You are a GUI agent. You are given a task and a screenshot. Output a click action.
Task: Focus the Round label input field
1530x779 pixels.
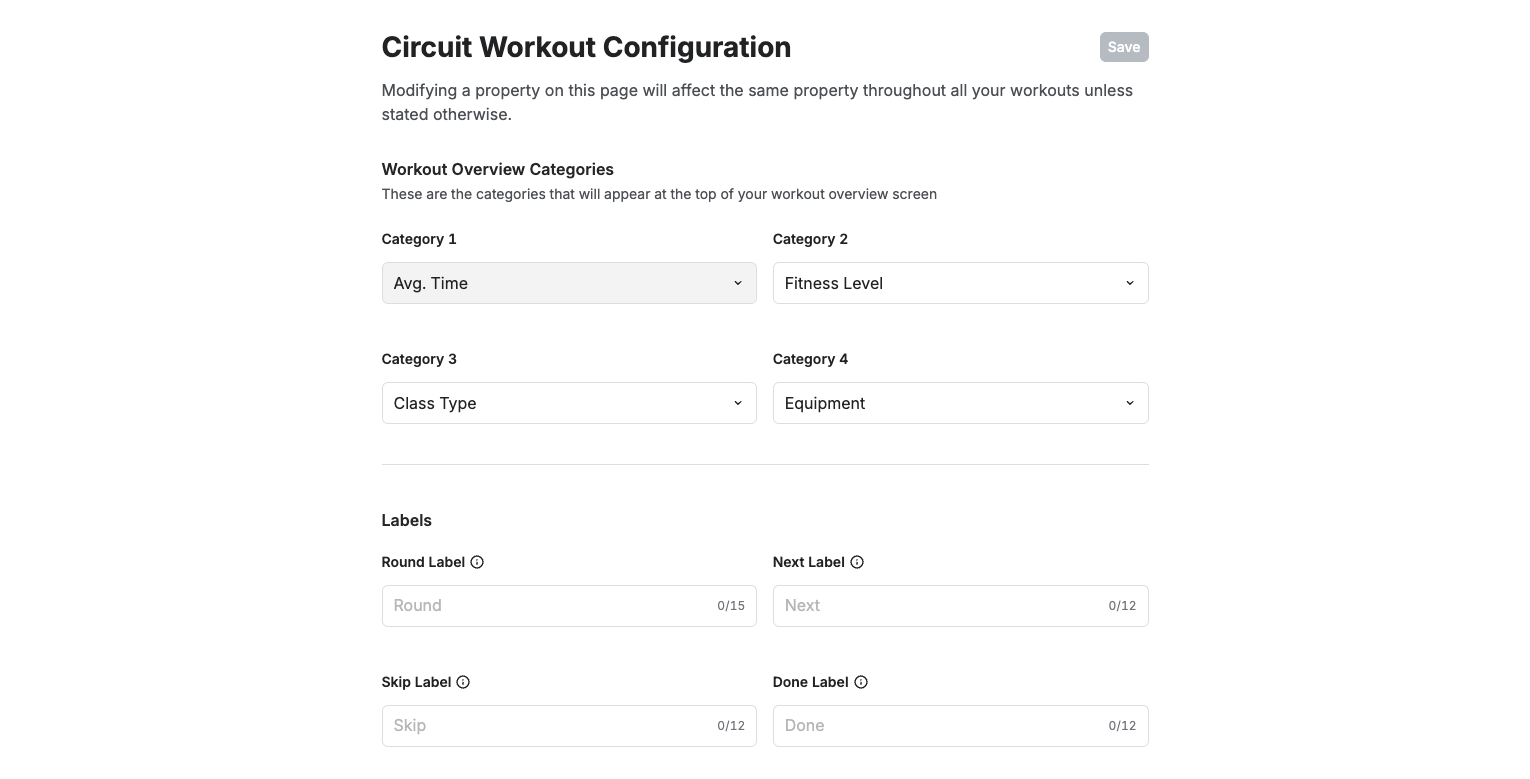pyautogui.click(x=569, y=606)
